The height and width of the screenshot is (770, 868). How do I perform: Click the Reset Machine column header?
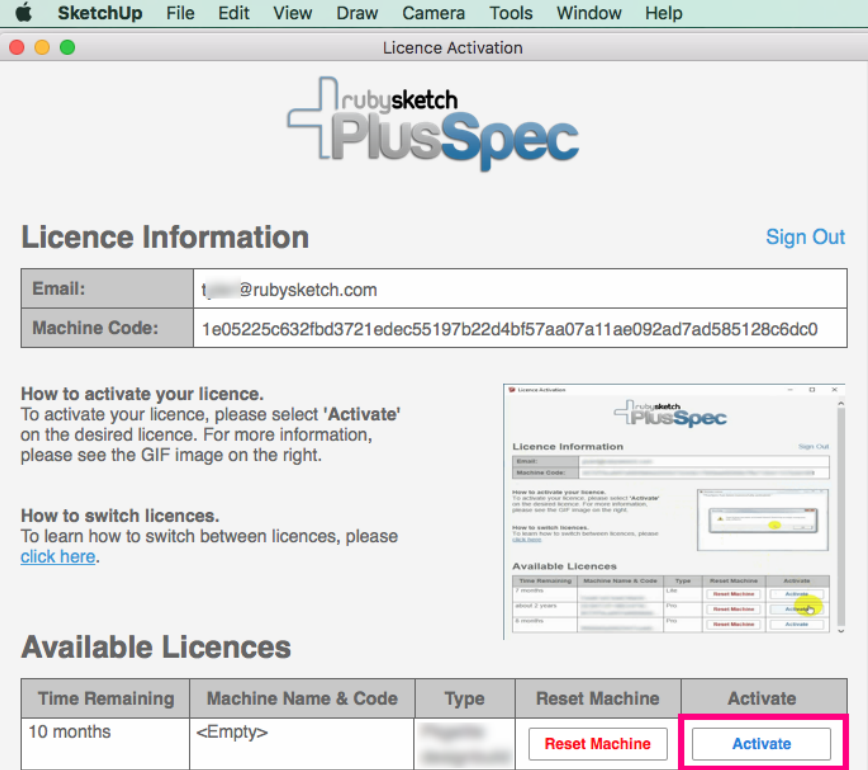click(x=598, y=699)
